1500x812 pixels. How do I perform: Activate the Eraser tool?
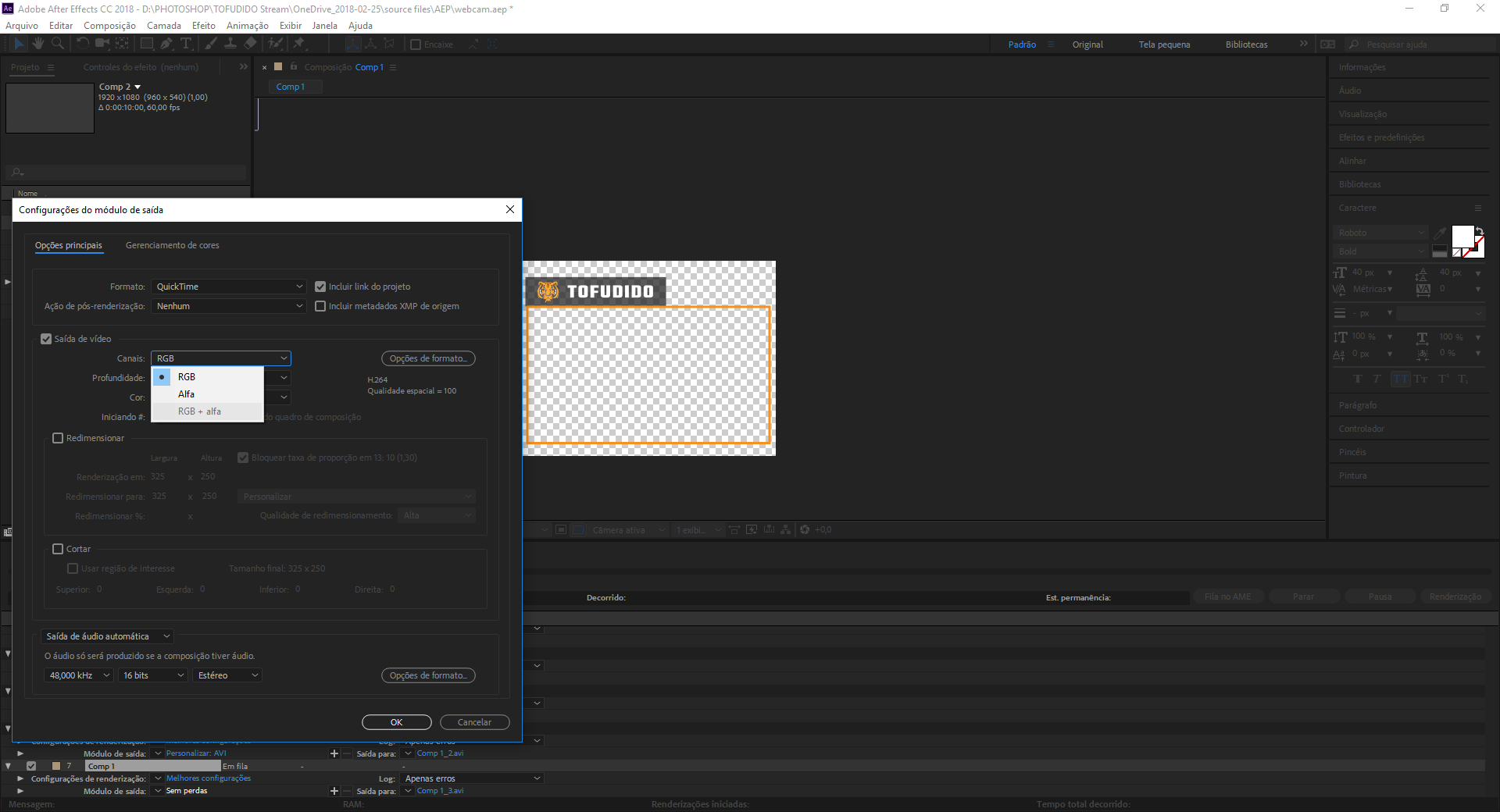[x=250, y=44]
